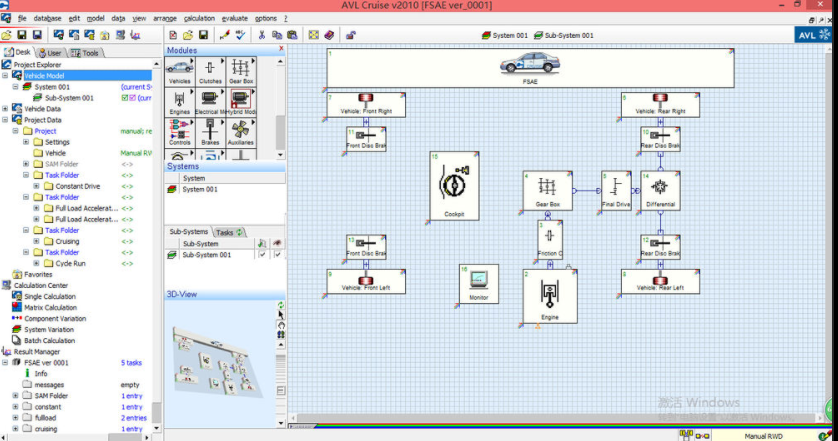This screenshot has width=838, height=441.
Task: Select the Gear Box component on canvas
Action: pyautogui.click(x=548, y=191)
